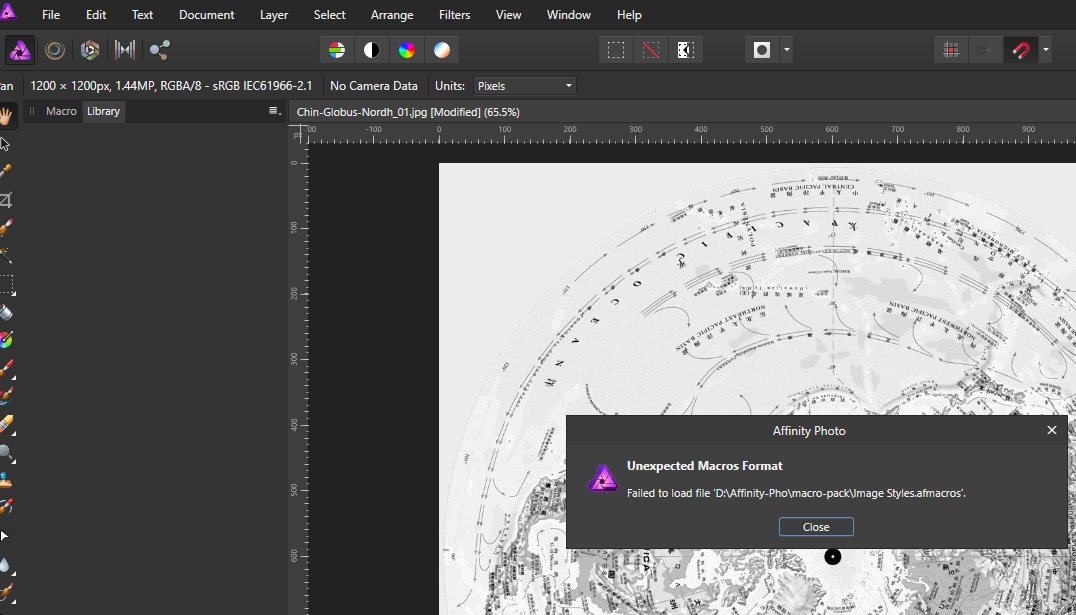Click the 'Unexpected Macros Format' heading
The width and height of the screenshot is (1076, 615).
tap(705, 466)
